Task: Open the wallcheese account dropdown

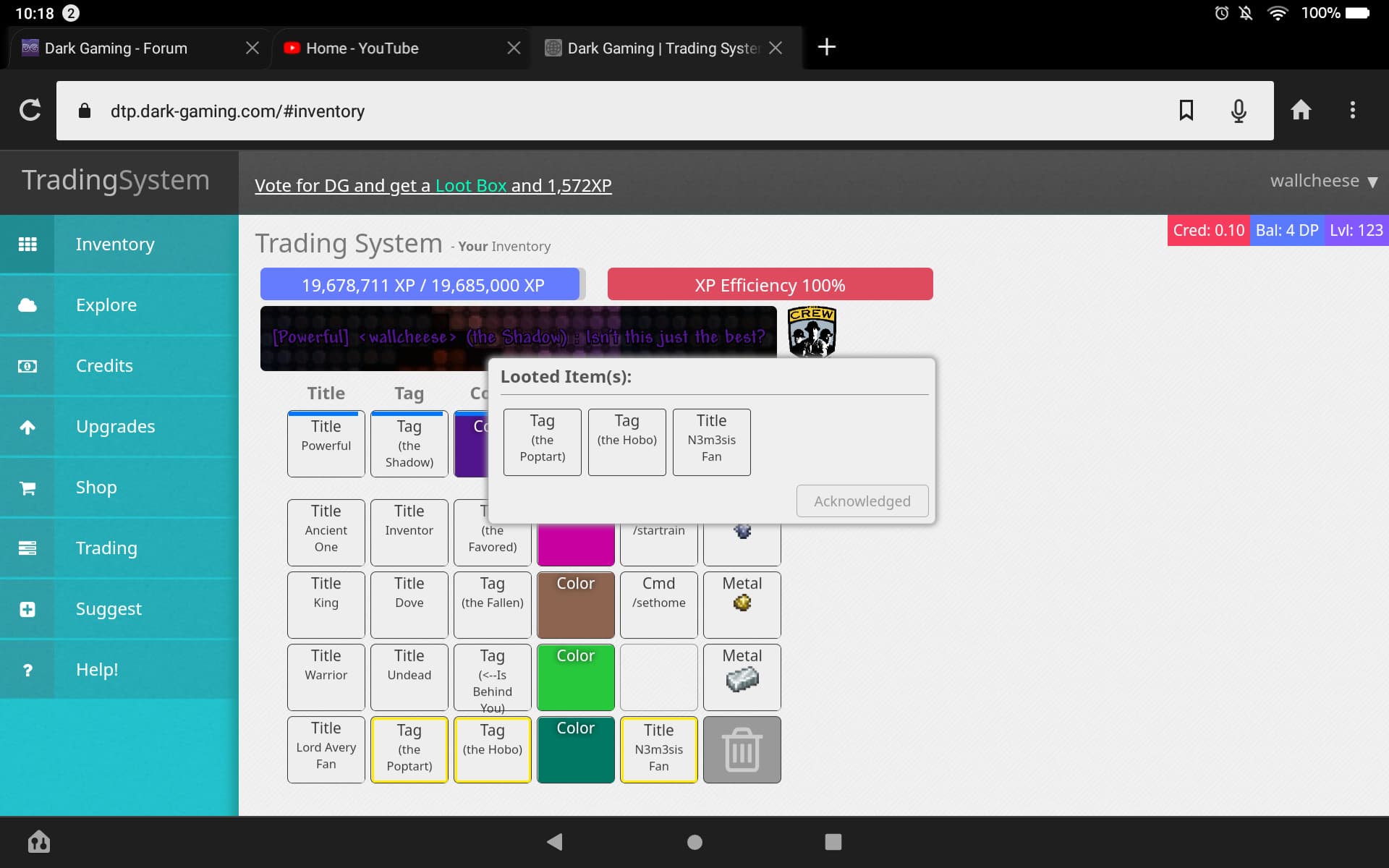Action: (x=1324, y=181)
